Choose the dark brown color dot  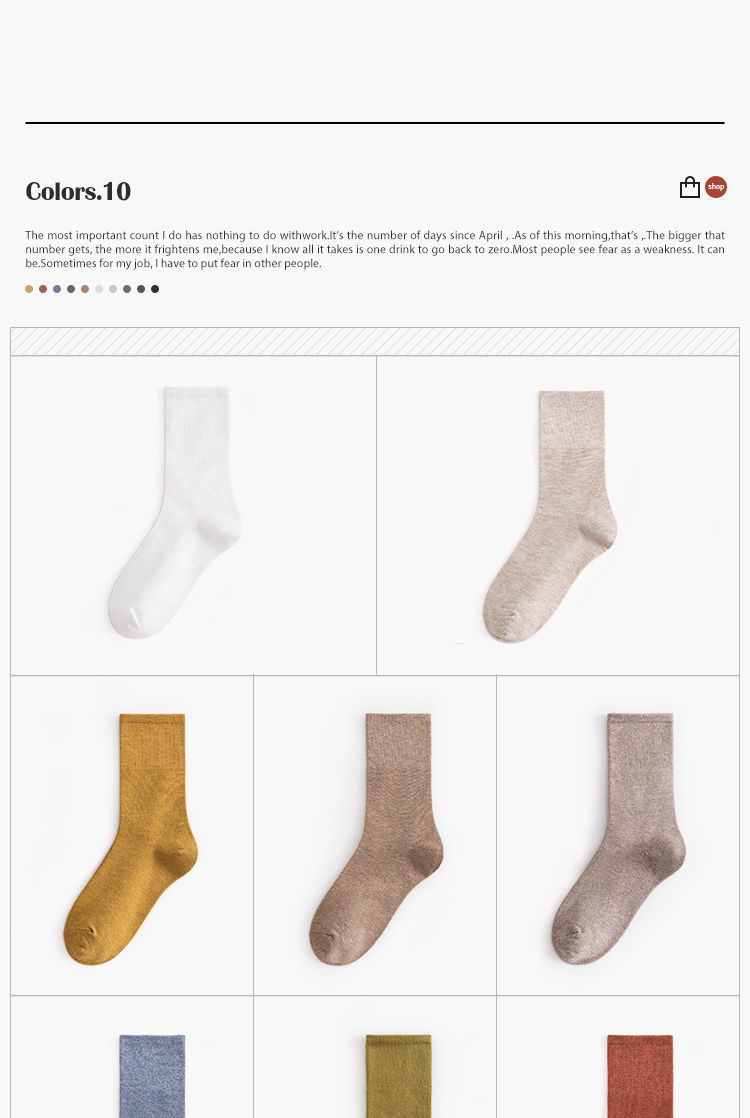coord(127,289)
